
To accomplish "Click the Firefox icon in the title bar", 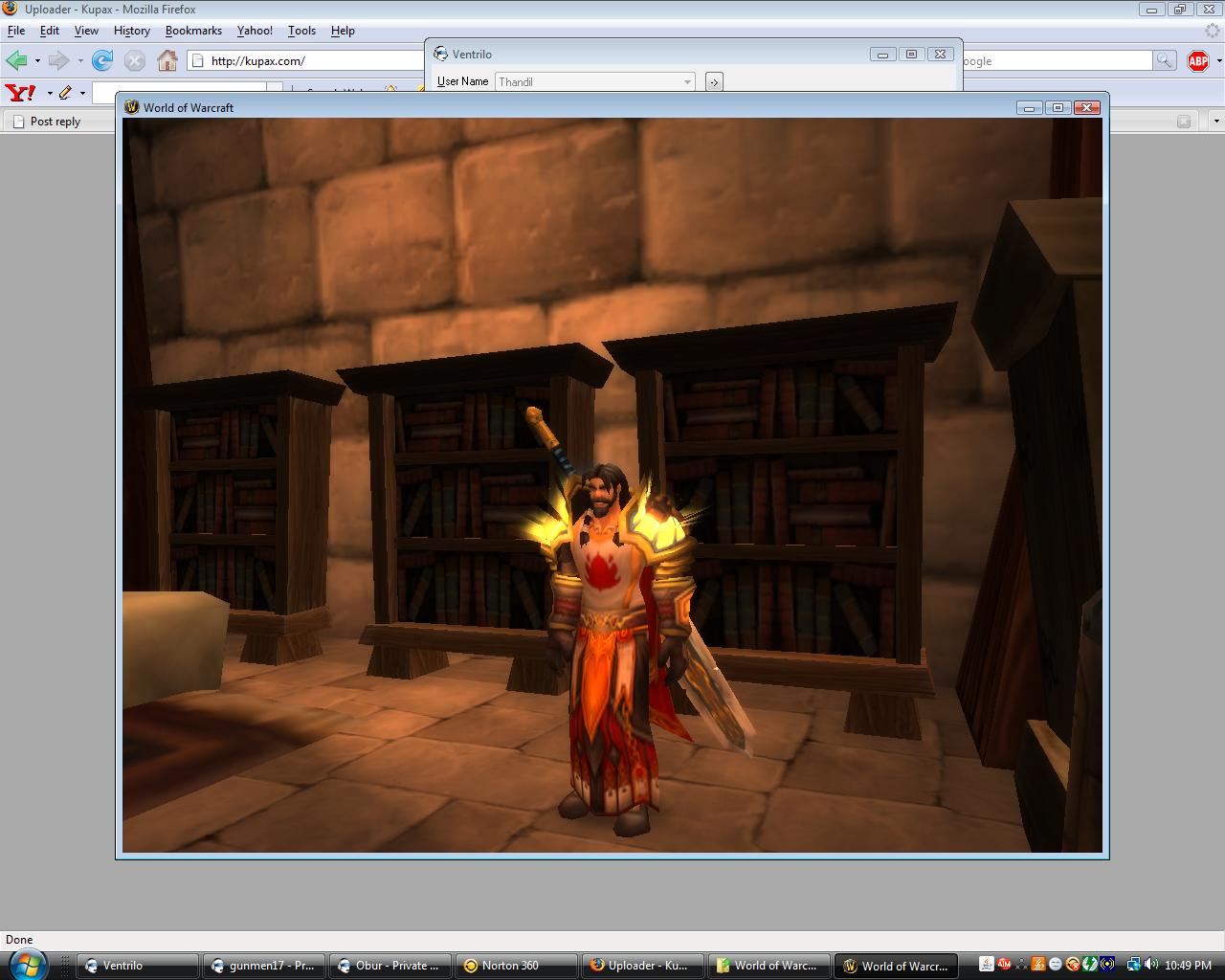I will pos(11,9).
